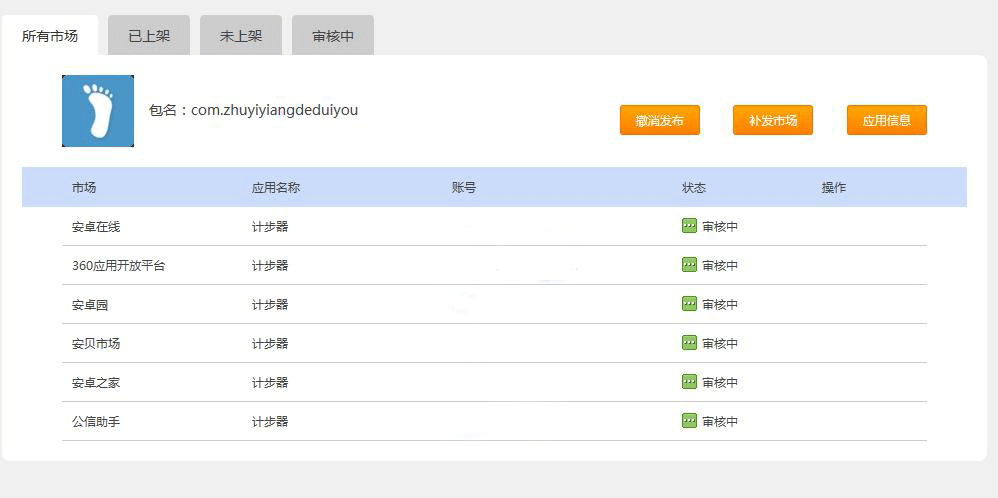The width and height of the screenshot is (998, 498).
Task: Open the 未上架 tab
Action: 241,36
